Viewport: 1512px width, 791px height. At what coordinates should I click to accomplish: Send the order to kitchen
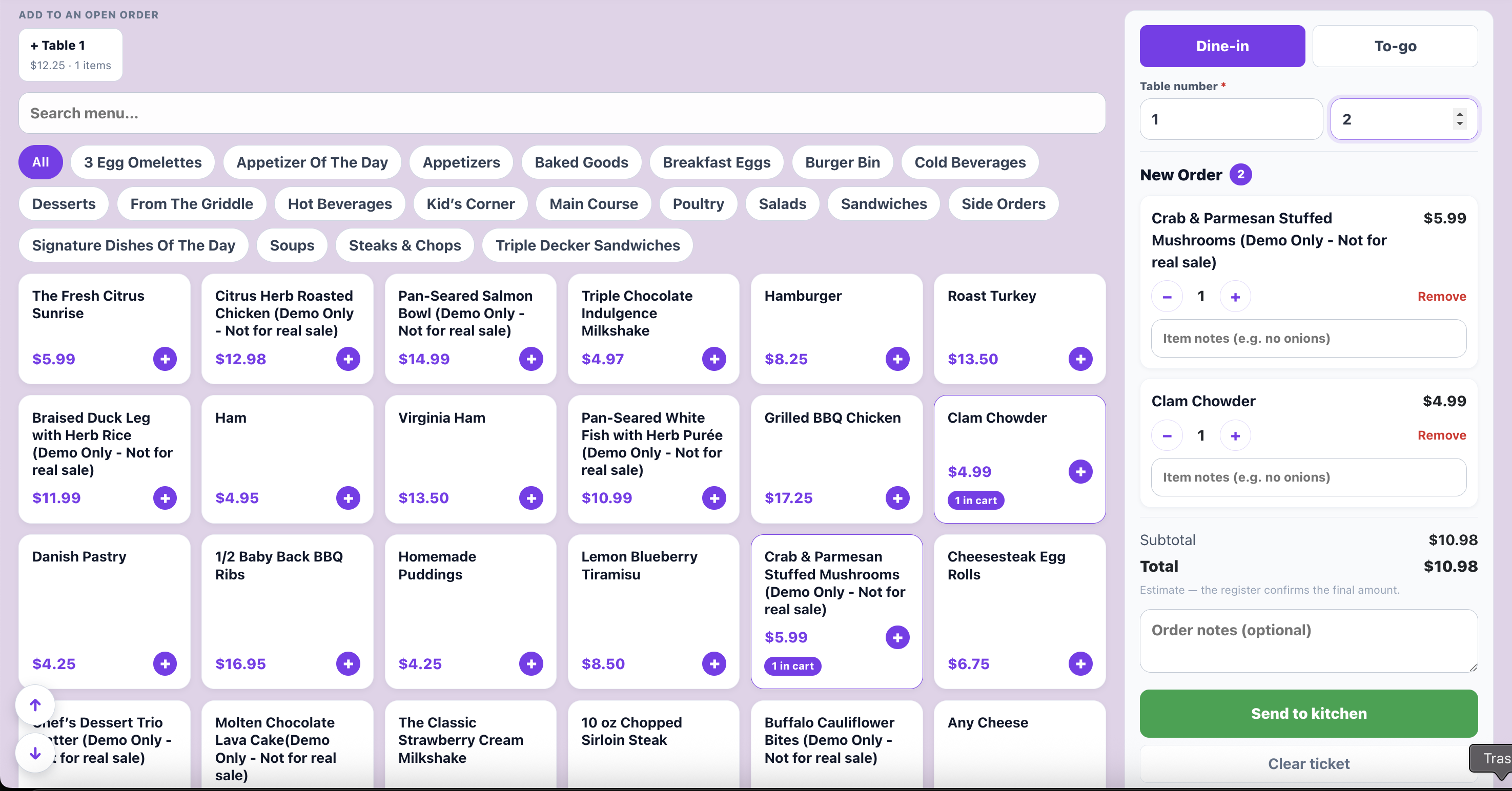click(1309, 714)
